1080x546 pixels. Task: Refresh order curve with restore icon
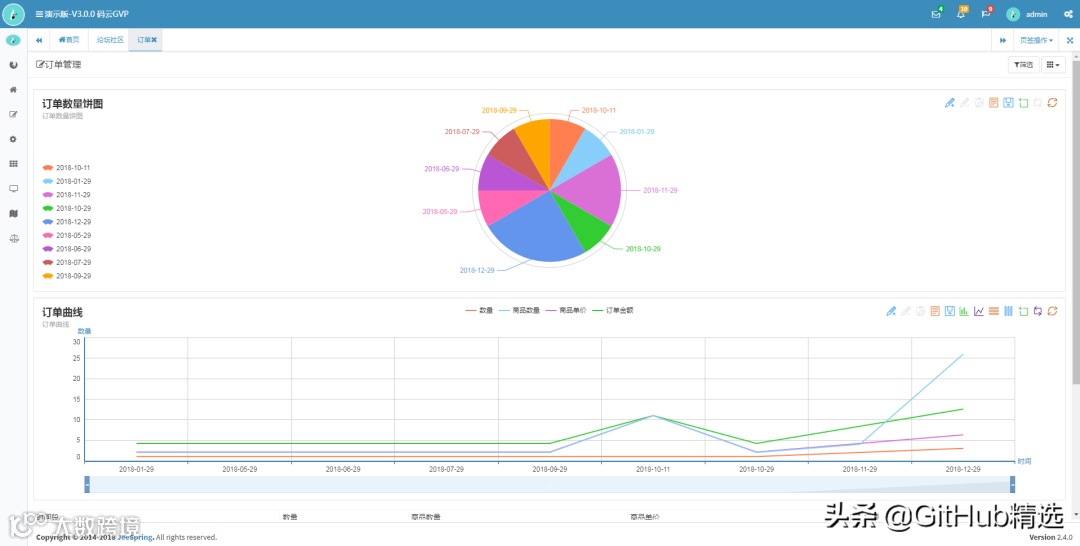[1052, 311]
